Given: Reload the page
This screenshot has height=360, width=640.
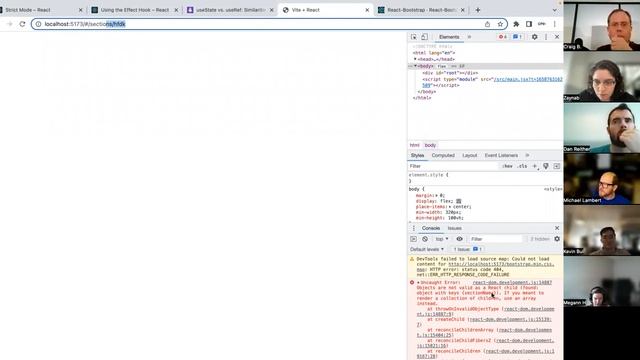Looking at the screenshot, I should coord(22,24).
